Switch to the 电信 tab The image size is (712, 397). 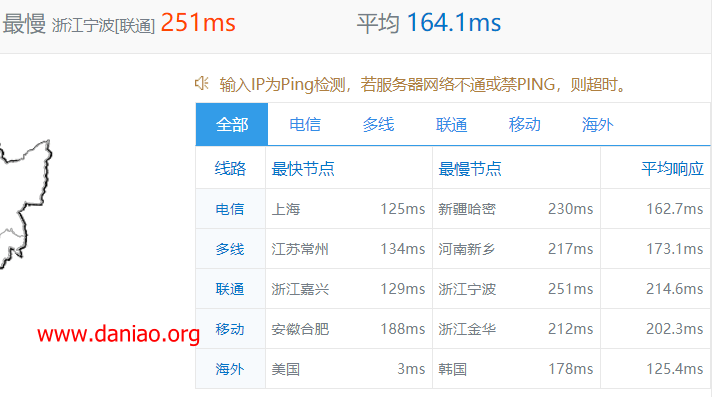(305, 124)
